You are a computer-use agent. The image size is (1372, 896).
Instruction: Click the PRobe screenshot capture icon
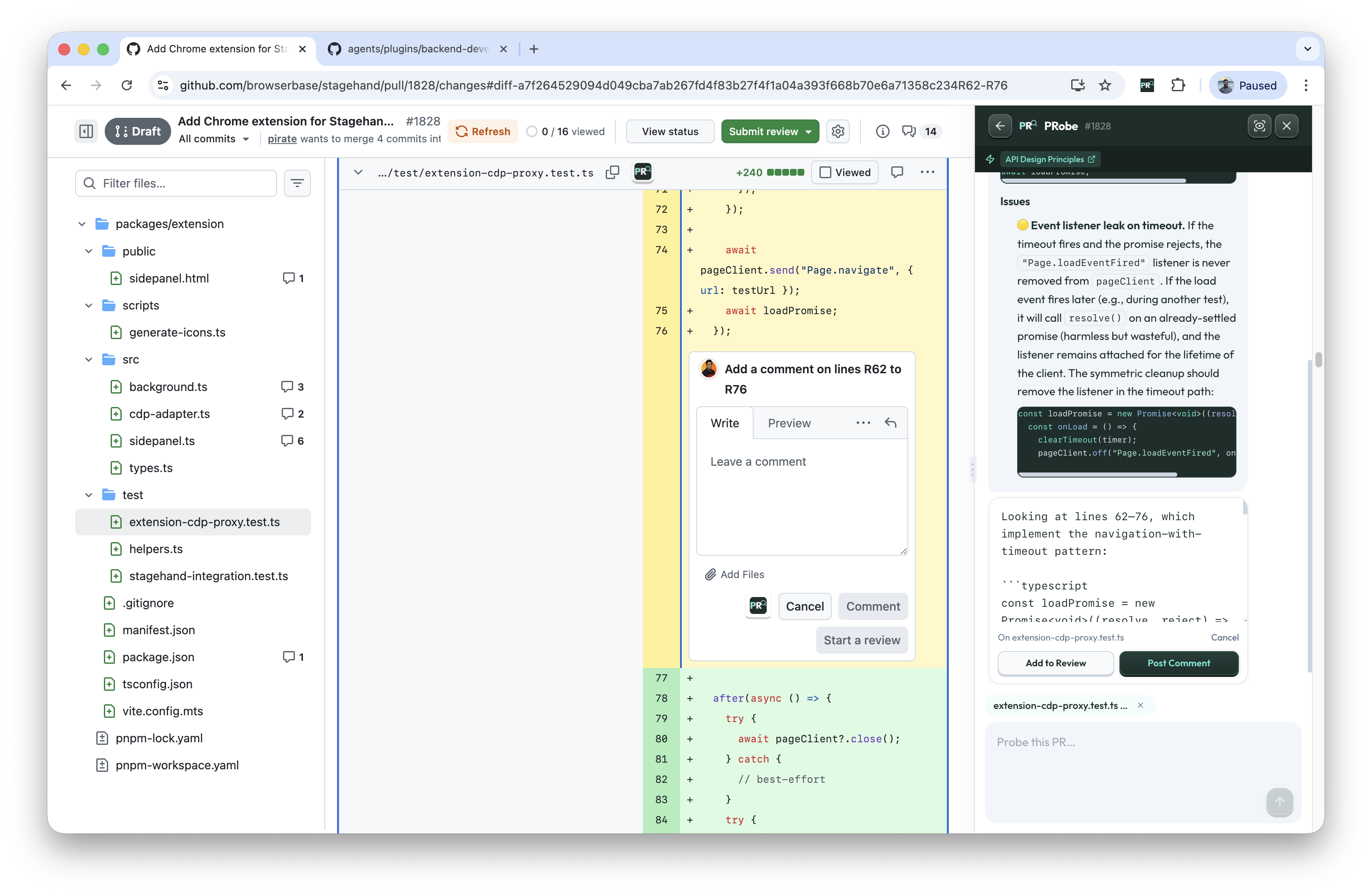pos(1259,125)
